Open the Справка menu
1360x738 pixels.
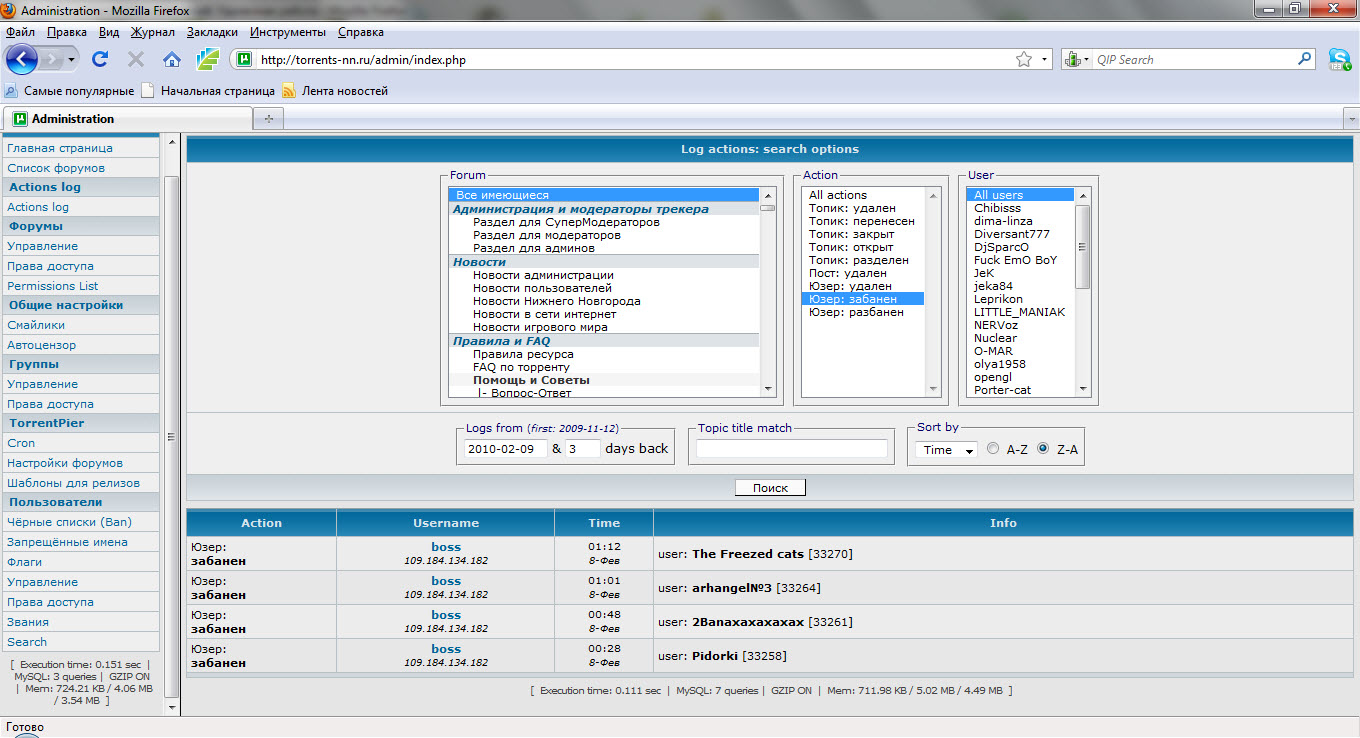(360, 32)
